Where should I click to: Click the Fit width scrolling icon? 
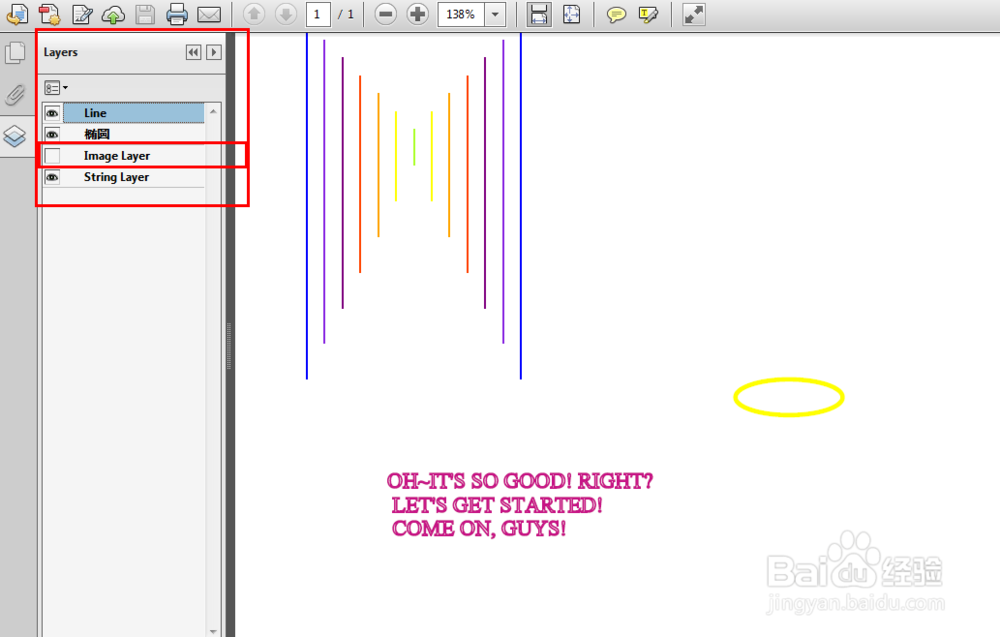pyautogui.click(x=539, y=14)
